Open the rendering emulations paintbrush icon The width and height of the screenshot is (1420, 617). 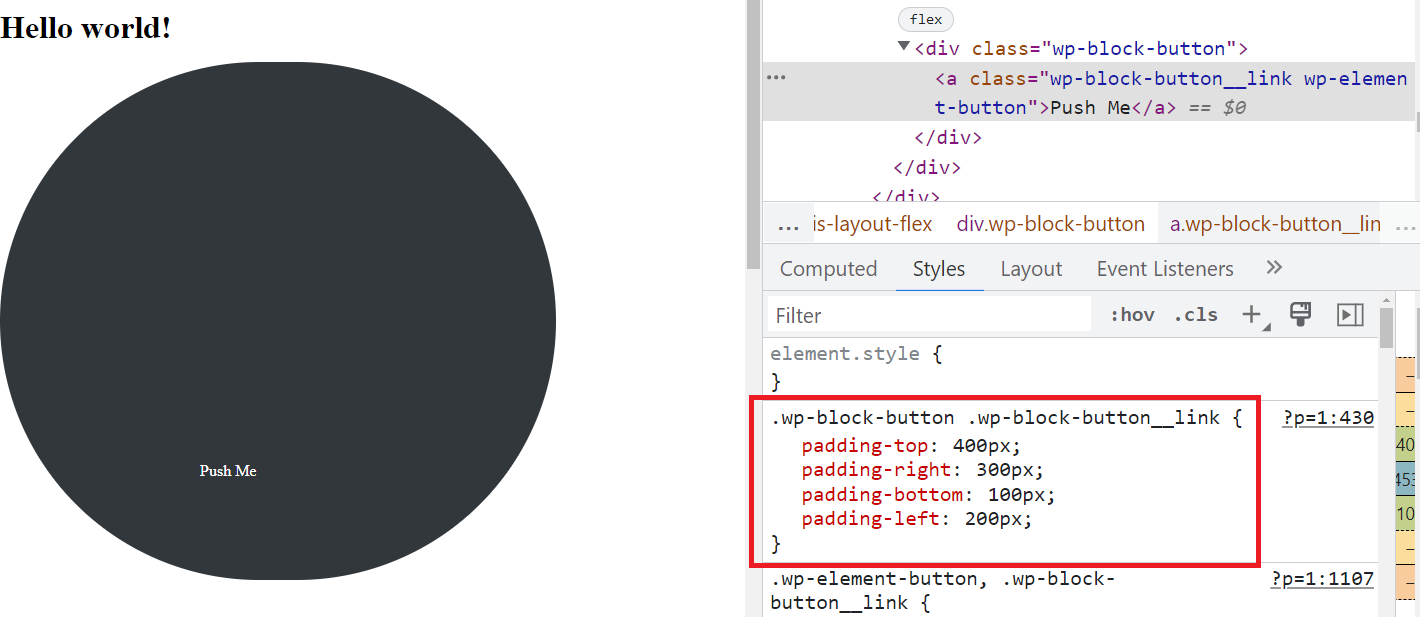(1300, 314)
